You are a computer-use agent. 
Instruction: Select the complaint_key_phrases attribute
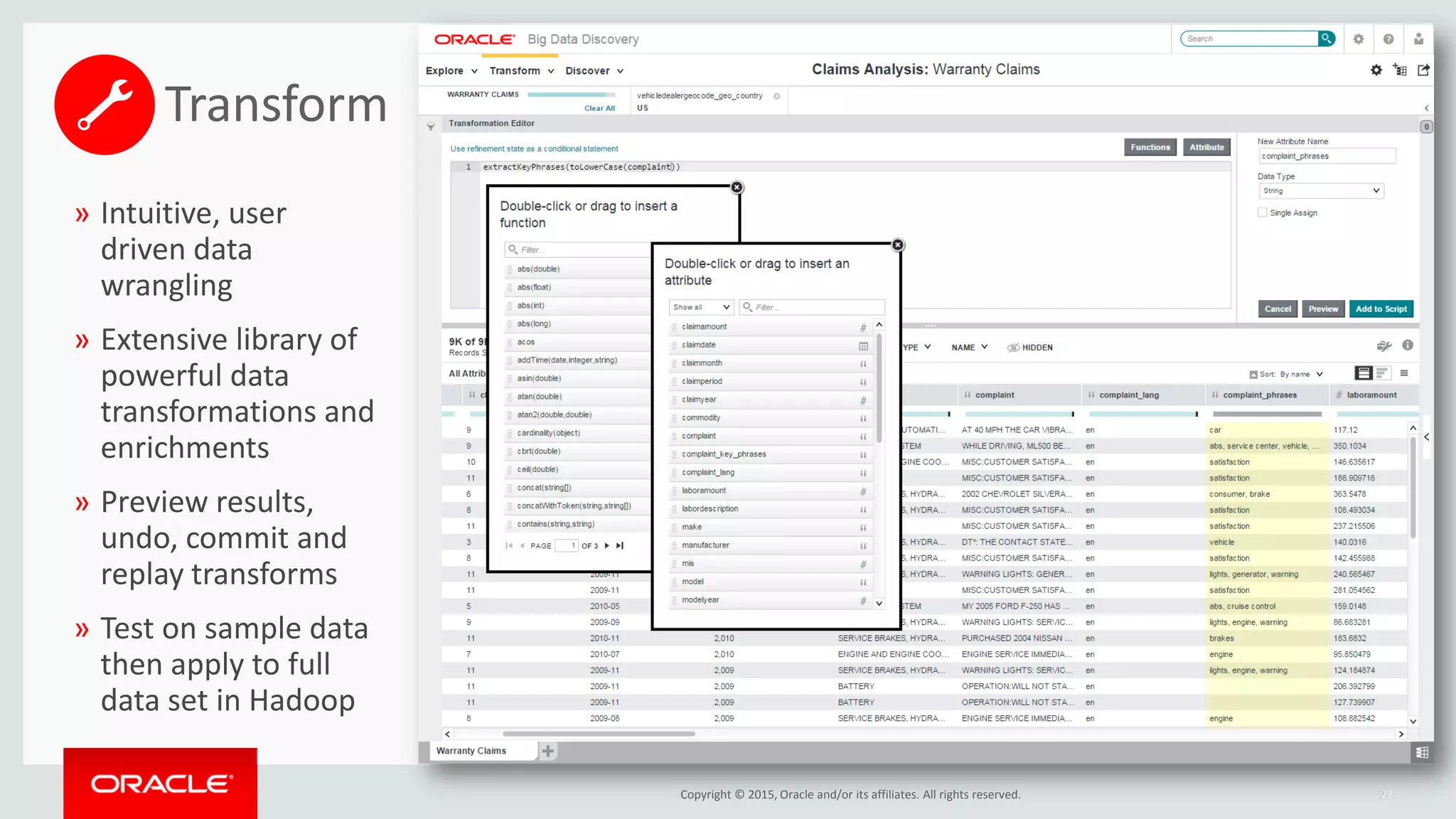(x=771, y=454)
